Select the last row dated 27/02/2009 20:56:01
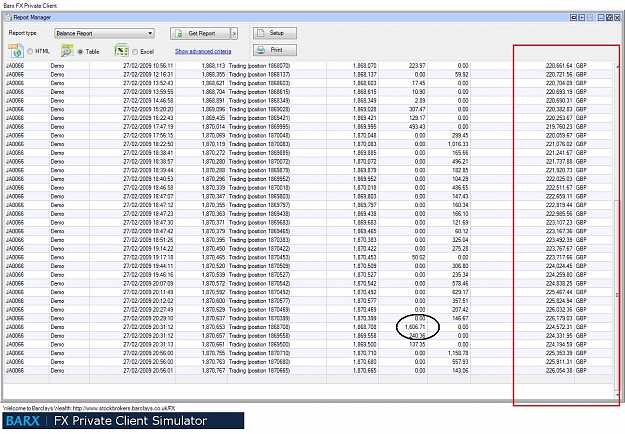Image resolution: width=625 pixels, height=434 pixels. click(x=308, y=371)
